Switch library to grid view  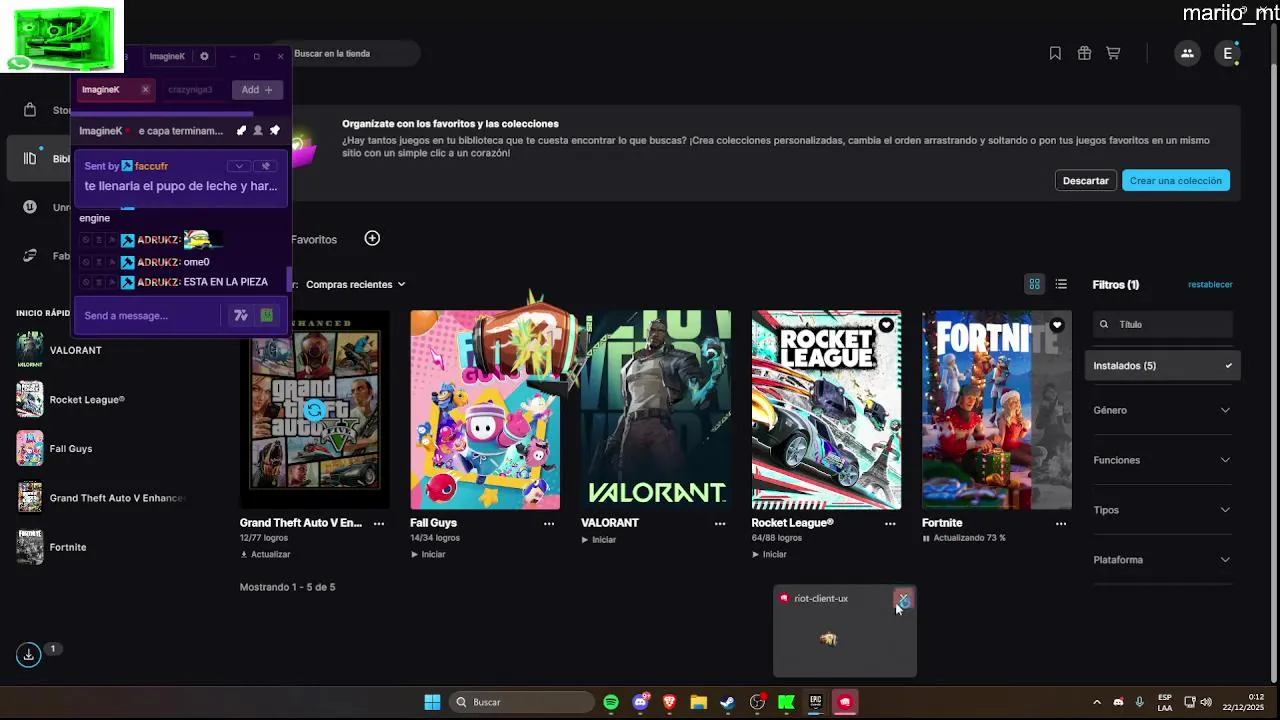click(1034, 284)
